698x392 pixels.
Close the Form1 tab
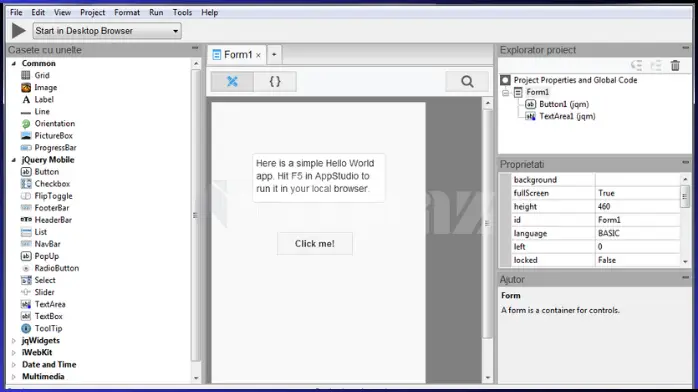point(258,56)
